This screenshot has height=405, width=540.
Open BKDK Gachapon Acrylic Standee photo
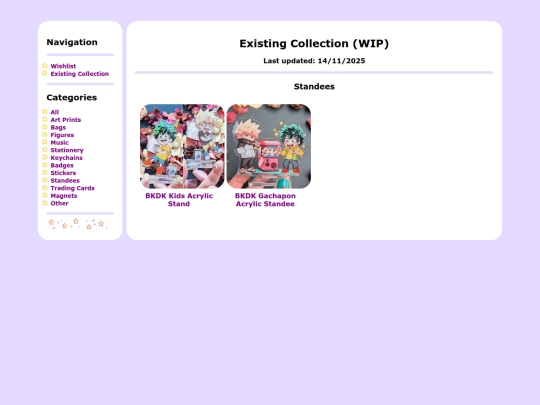[x=269, y=146]
